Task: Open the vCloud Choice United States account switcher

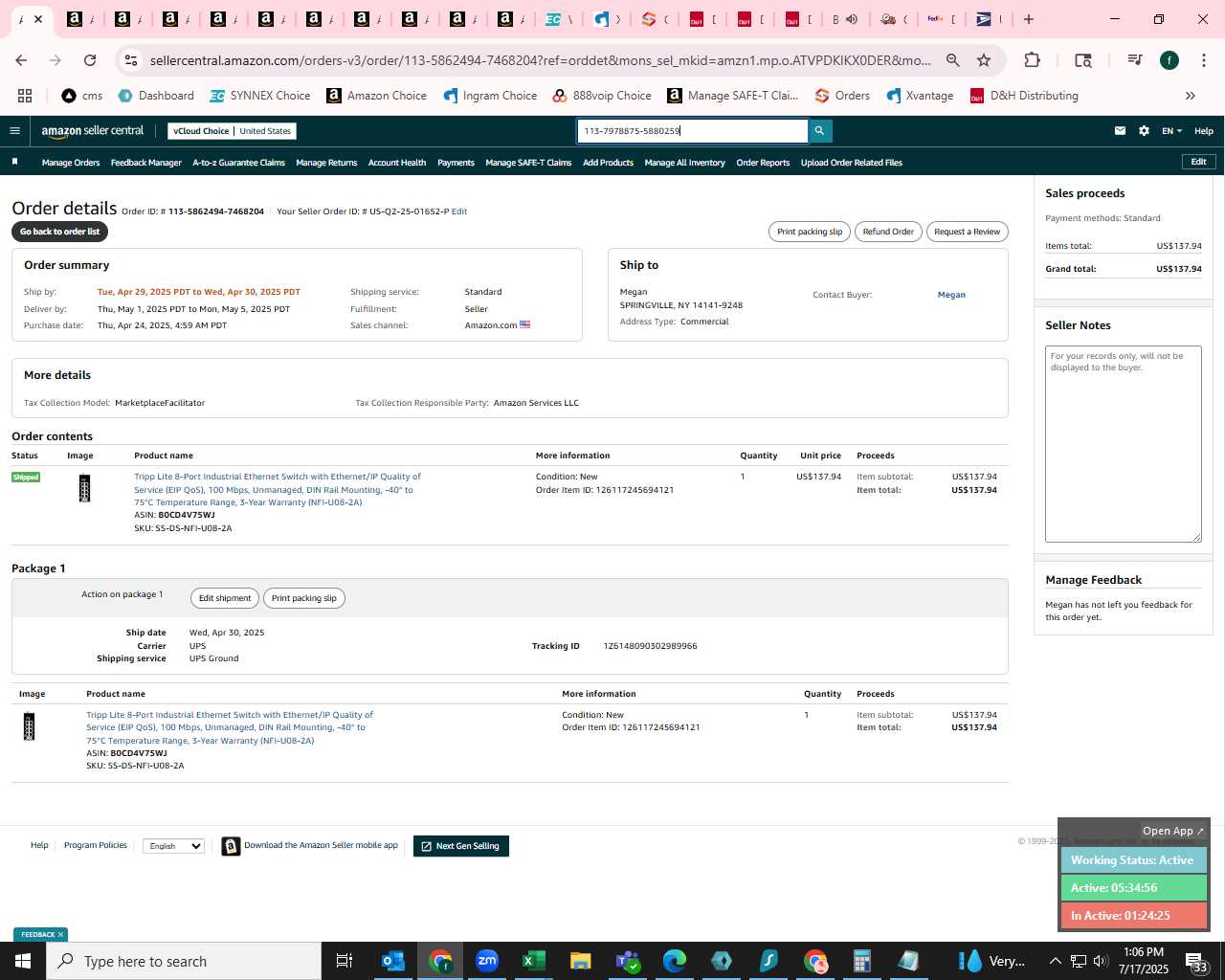Action: click(x=232, y=131)
